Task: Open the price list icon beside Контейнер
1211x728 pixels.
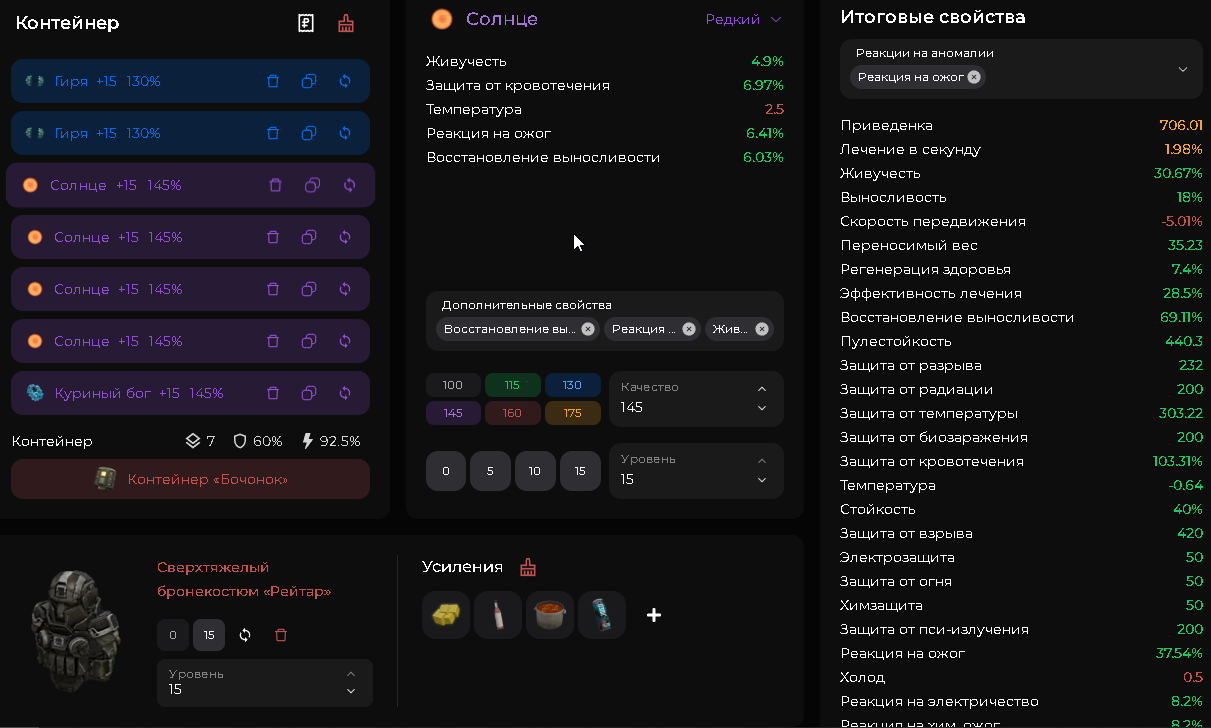Action: coord(307,23)
